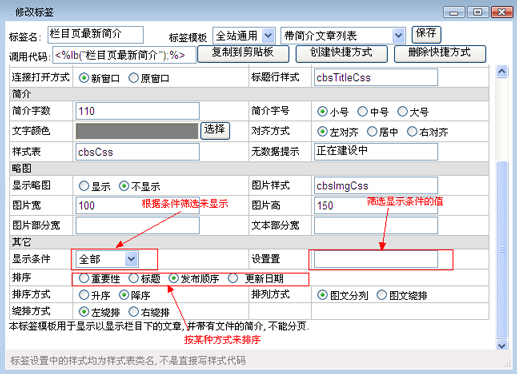The width and height of the screenshot is (517, 374).
Task: Expand the 带简介文章列表 template dropdown
Action: coord(398,36)
